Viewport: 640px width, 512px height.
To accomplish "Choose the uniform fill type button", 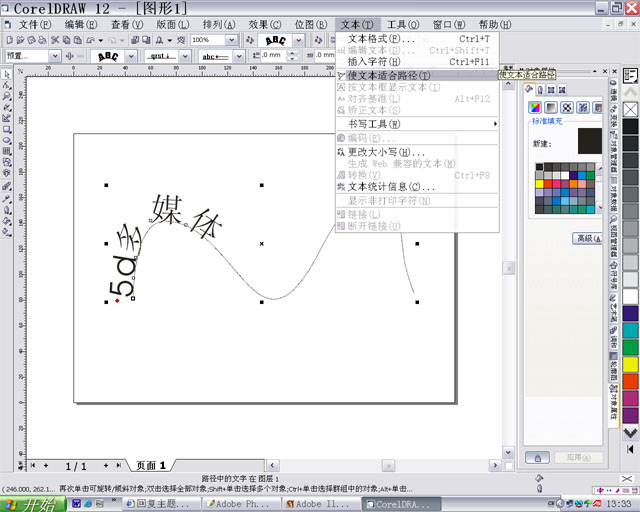I will 535,107.
